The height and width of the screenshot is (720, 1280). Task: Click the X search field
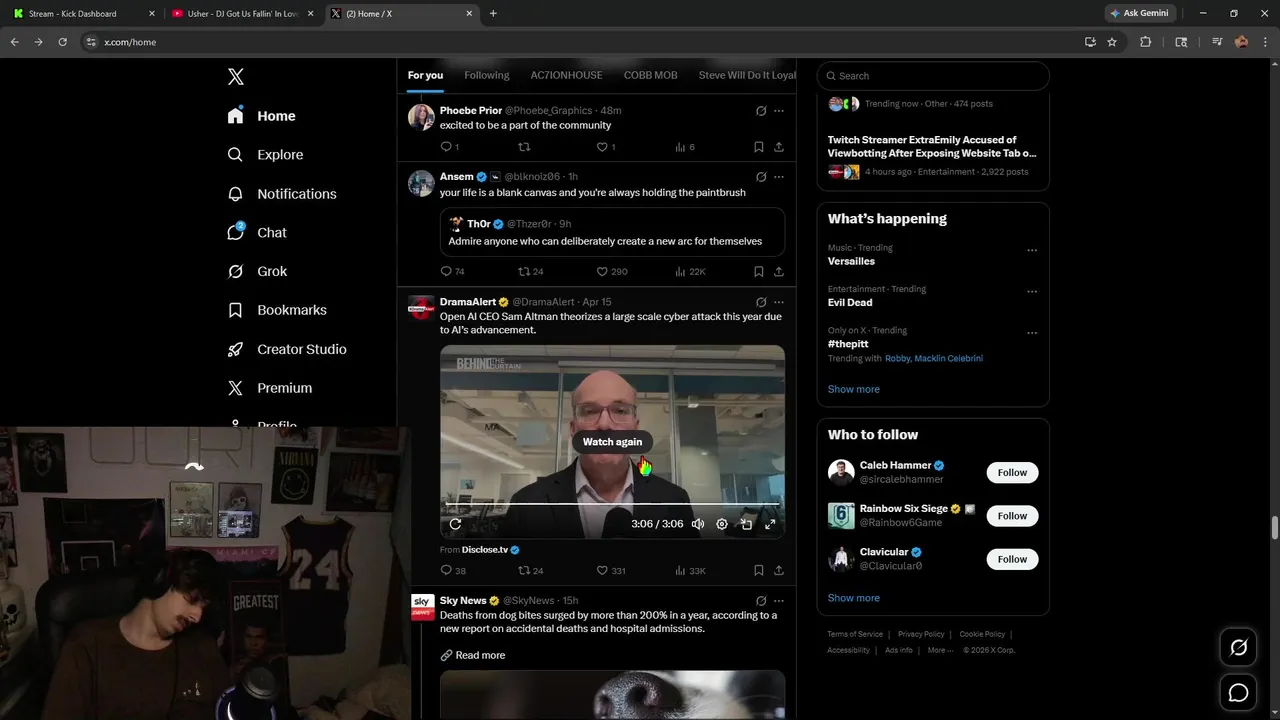click(x=933, y=76)
